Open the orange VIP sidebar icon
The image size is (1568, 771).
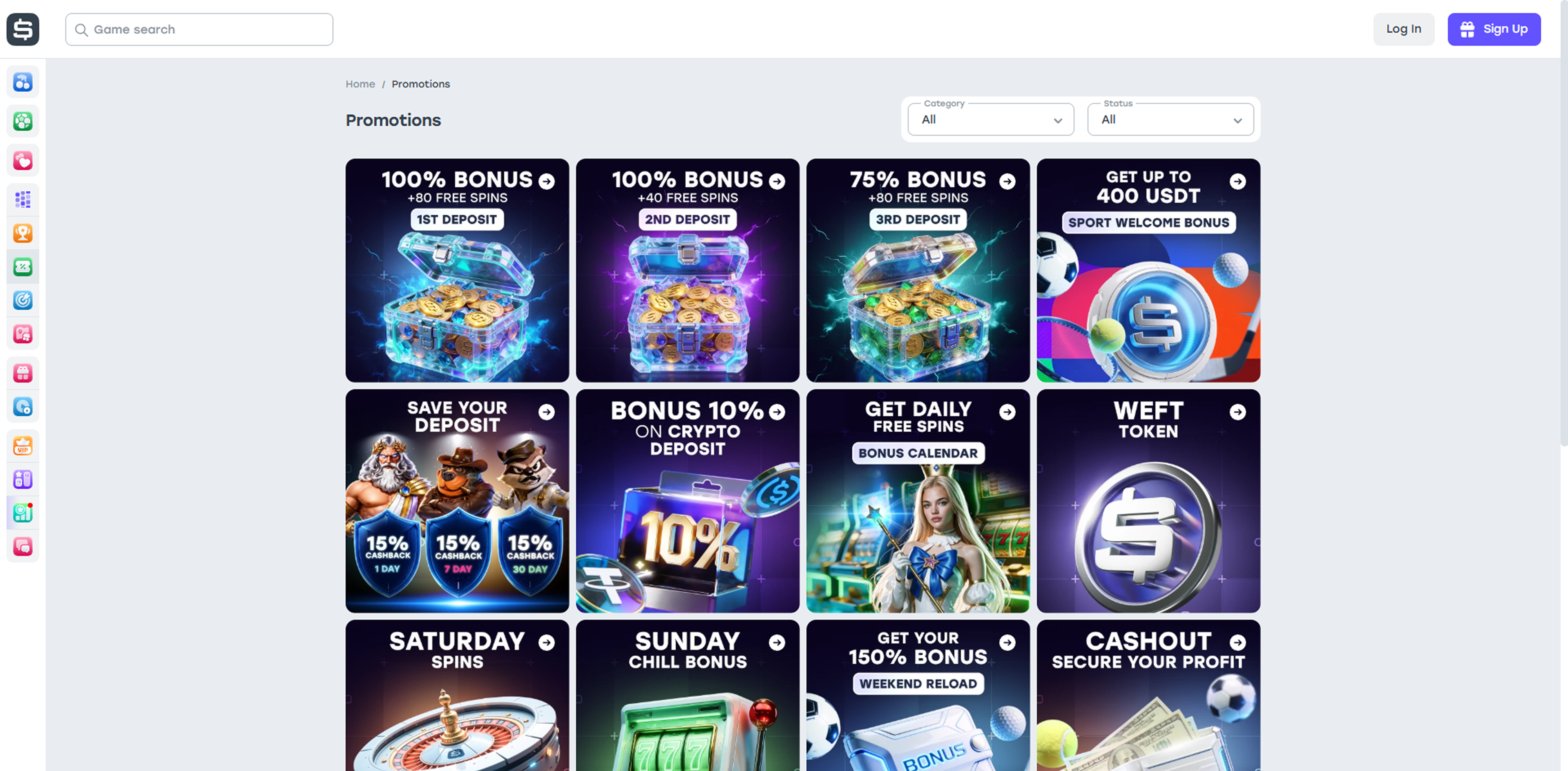(22, 446)
